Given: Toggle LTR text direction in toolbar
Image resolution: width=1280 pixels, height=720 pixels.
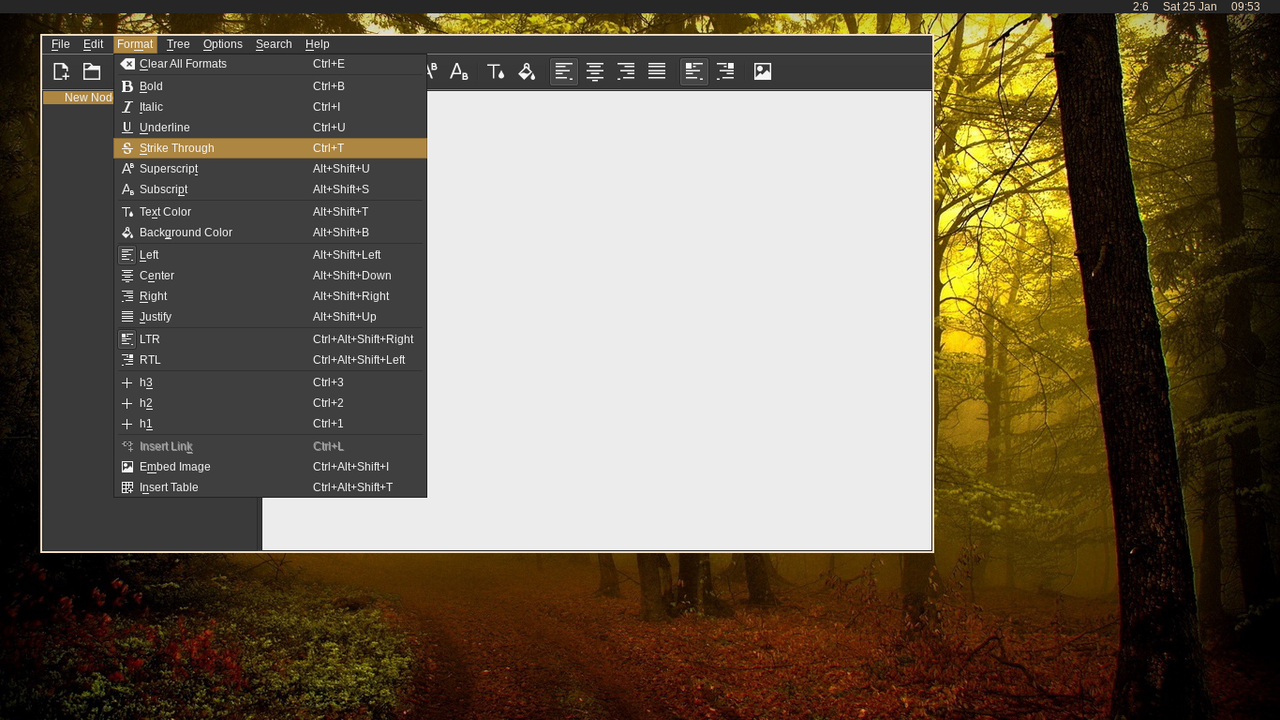Looking at the screenshot, I should [x=694, y=71].
